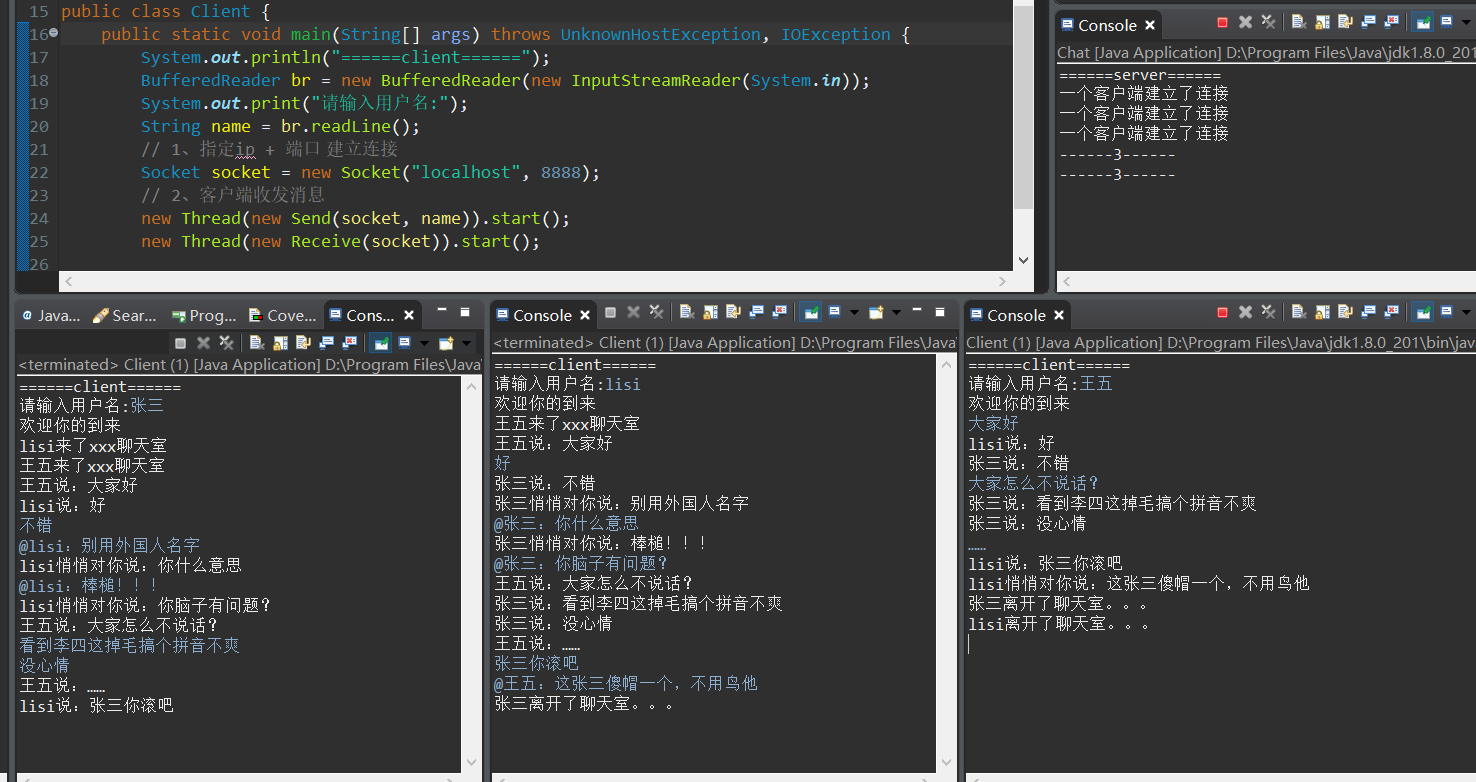
Task: Close the Chat server Console tab
Action: [x=1150, y=25]
